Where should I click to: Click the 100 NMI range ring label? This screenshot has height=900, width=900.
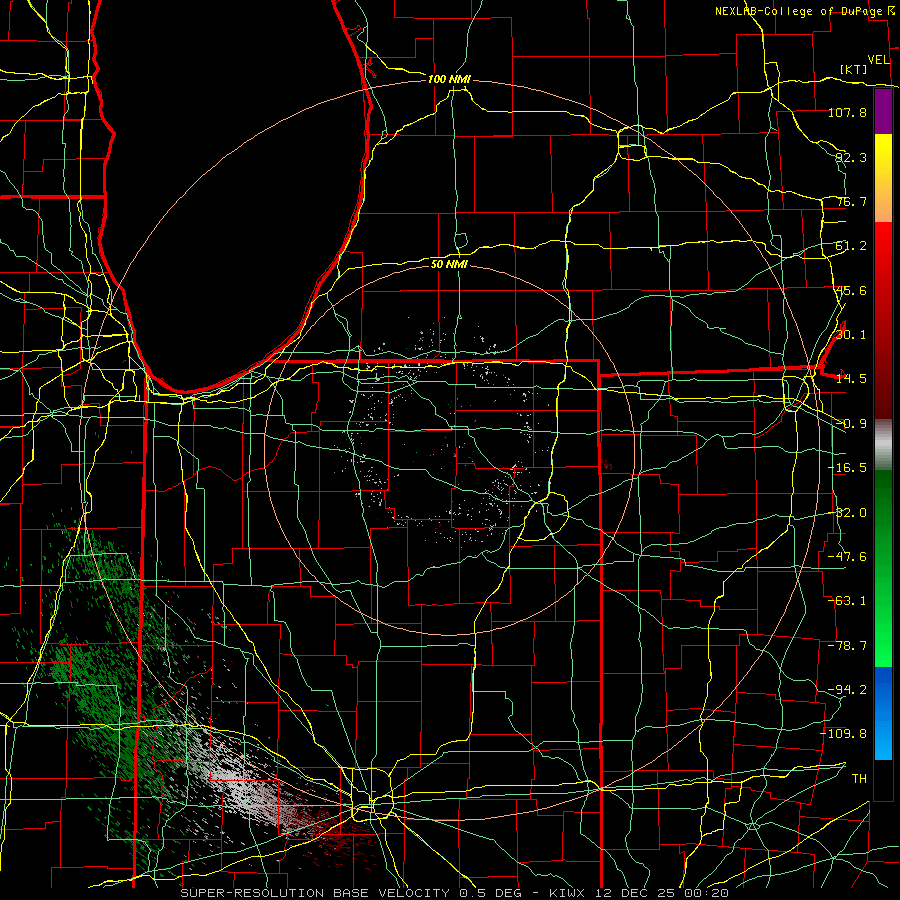point(449,79)
